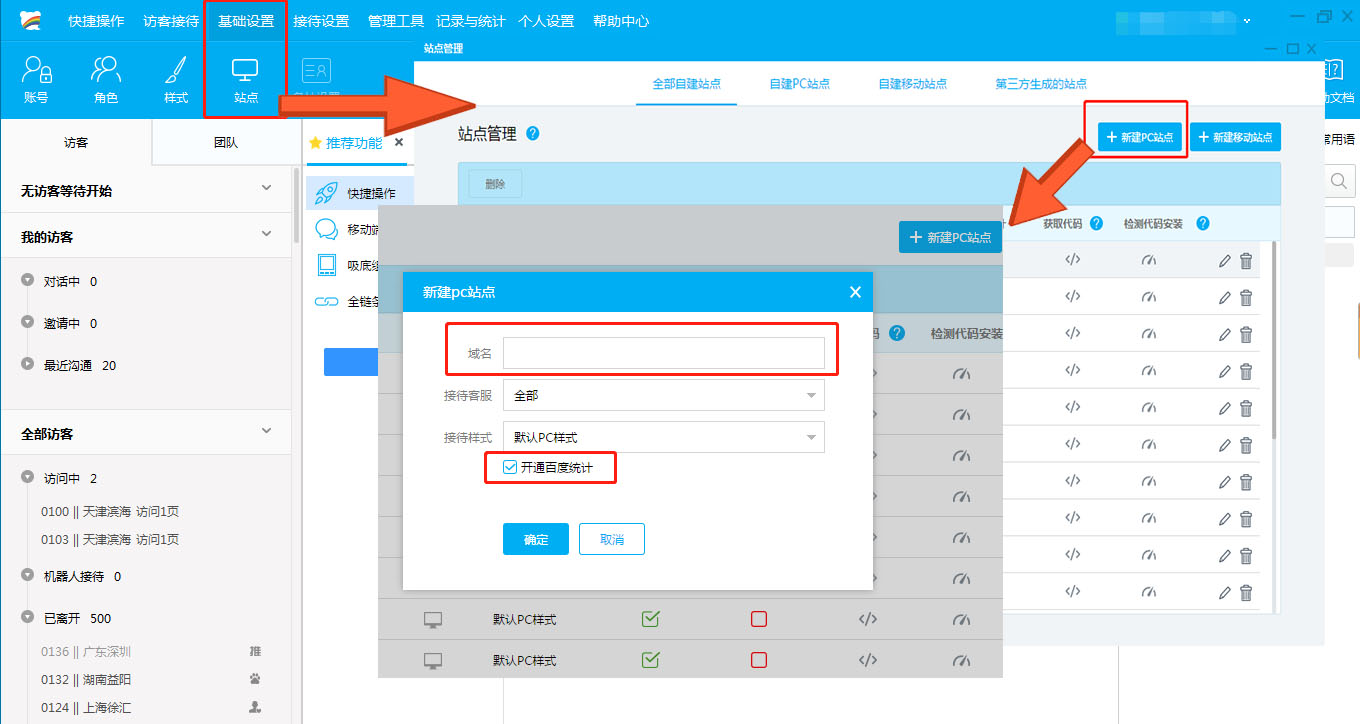Switch to the 团队 tab
Viewport: 1360px width, 724px height.
point(226,143)
